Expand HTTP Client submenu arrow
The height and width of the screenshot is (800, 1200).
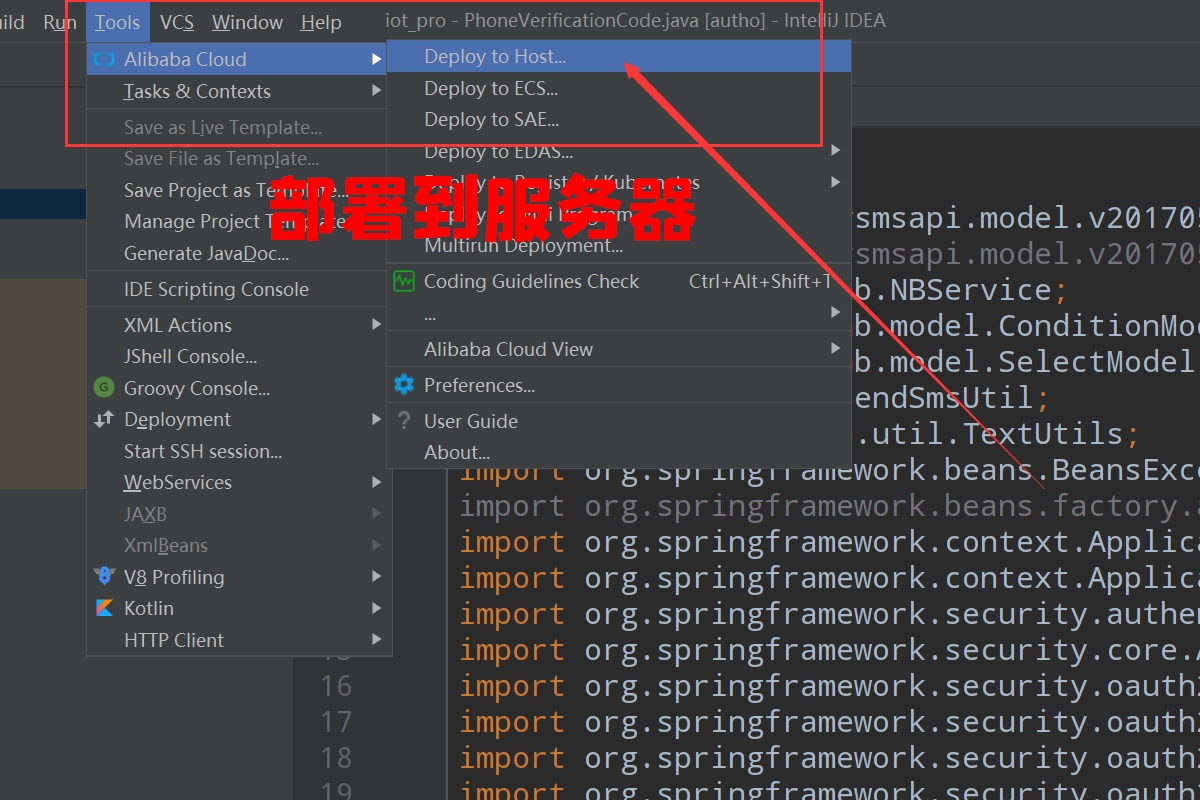tap(376, 640)
